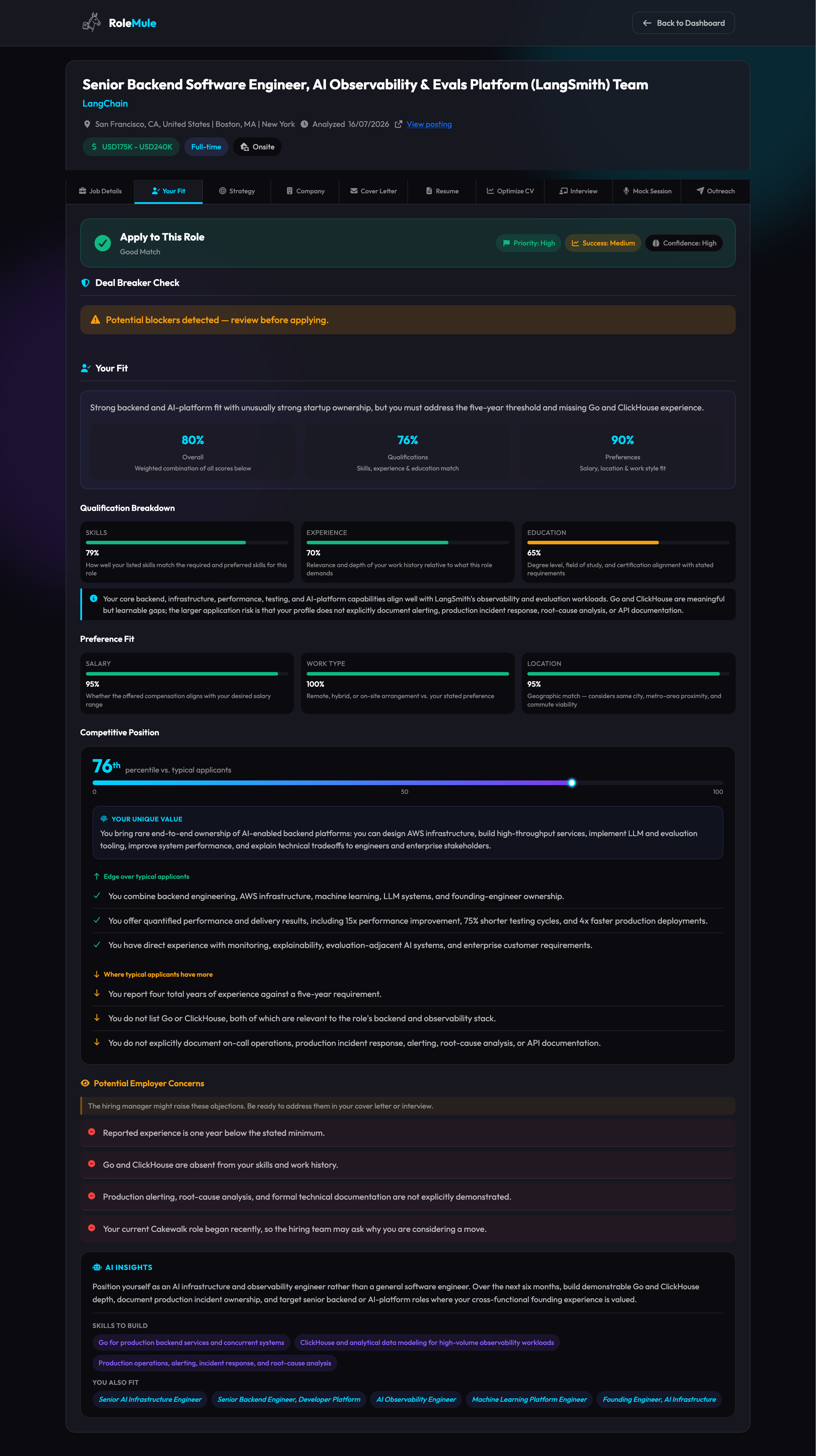Screen dimensions: 816x1456
Task: Click red minus icon beside Production alerting concern
Action: click(92, 1196)
